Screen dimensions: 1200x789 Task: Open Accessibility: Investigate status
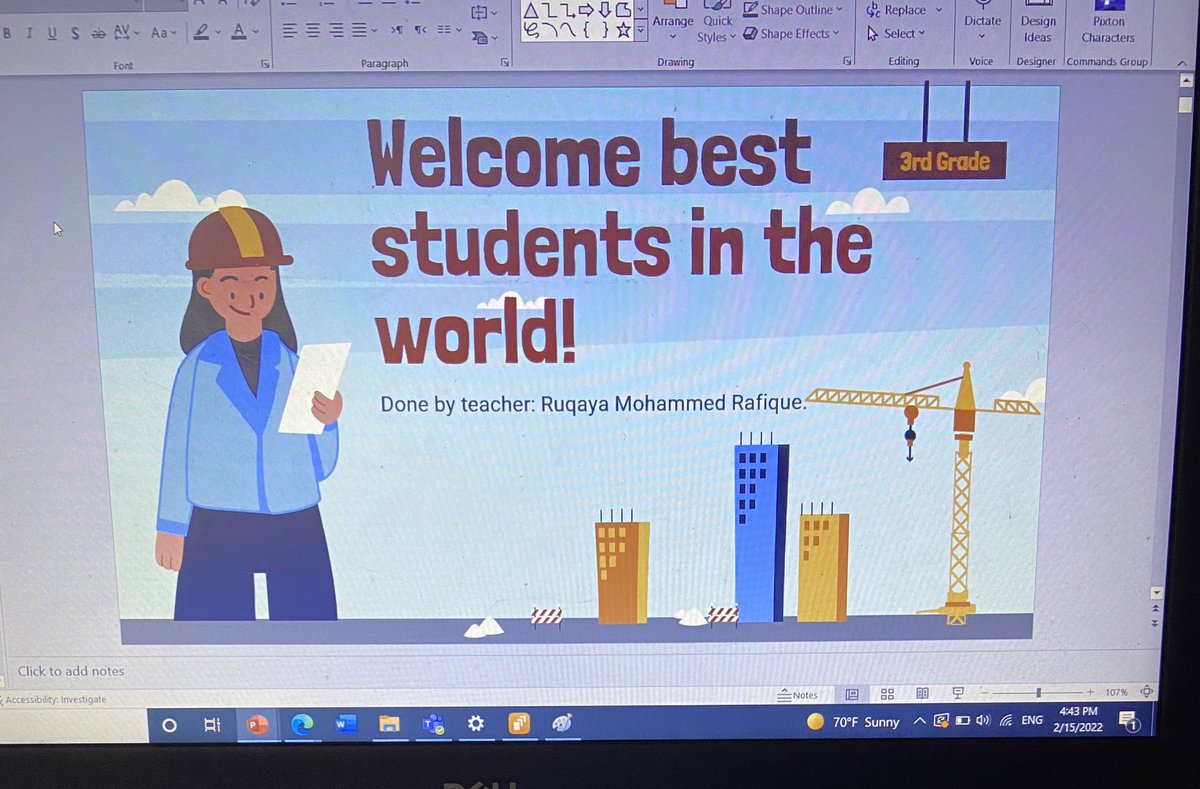tap(55, 699)
